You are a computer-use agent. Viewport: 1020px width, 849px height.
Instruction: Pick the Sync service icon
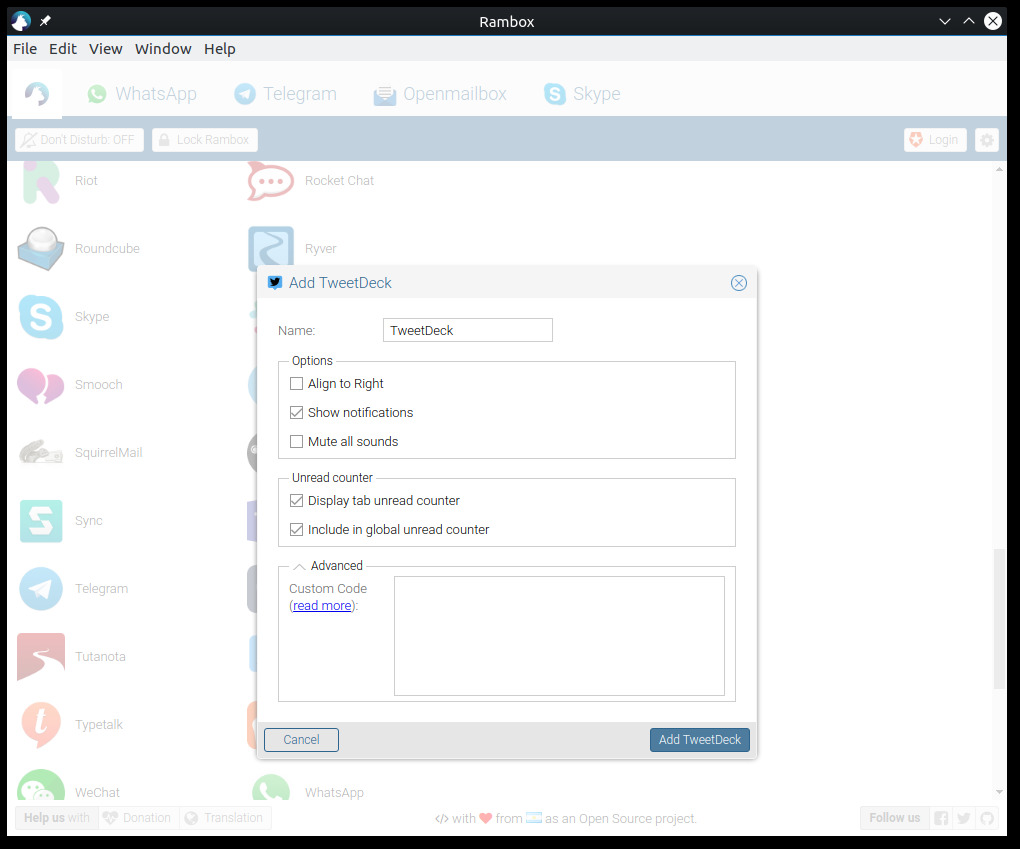pyautogui.click(x=40, y=521)
